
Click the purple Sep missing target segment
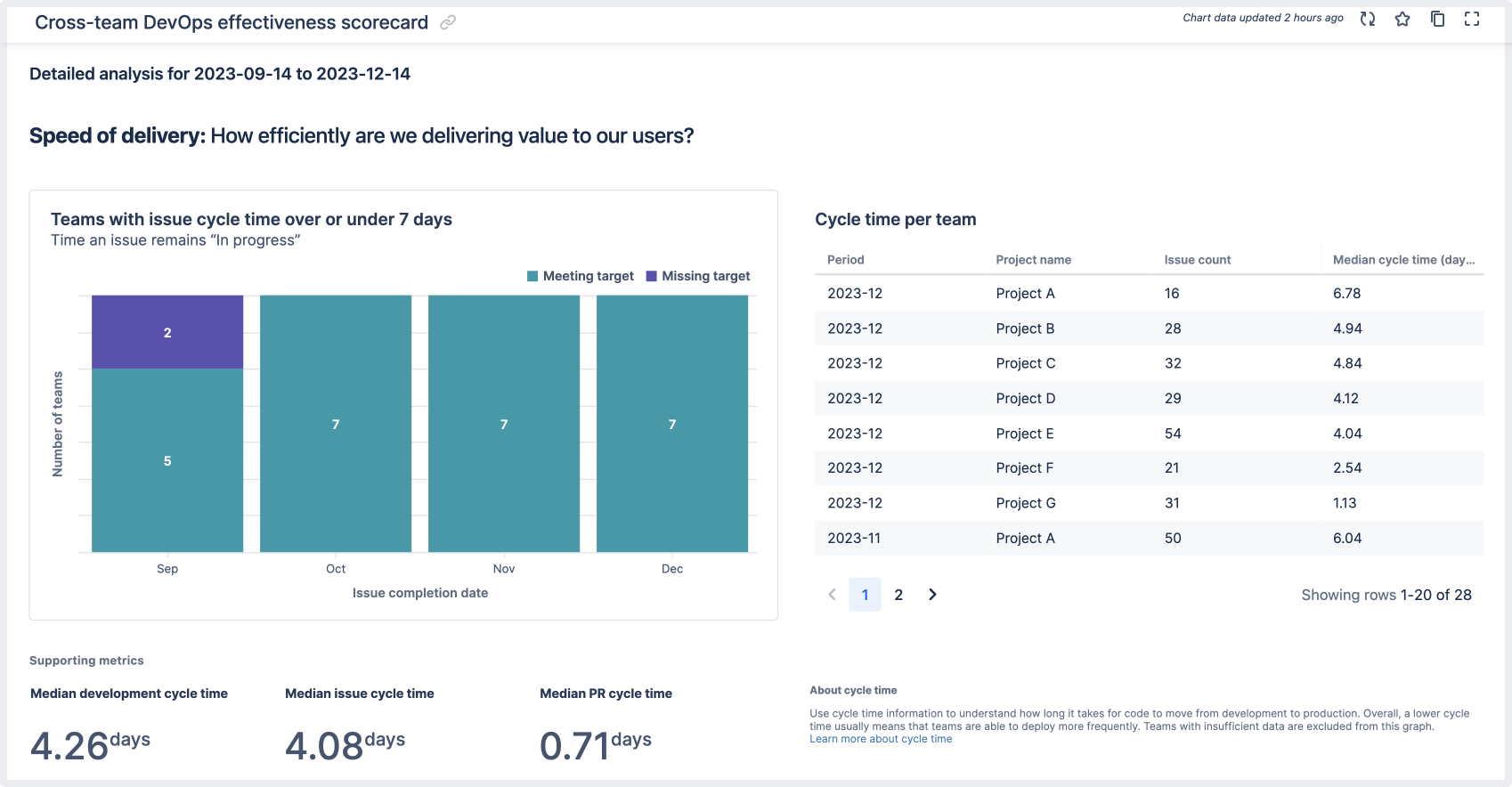point(167,332)
